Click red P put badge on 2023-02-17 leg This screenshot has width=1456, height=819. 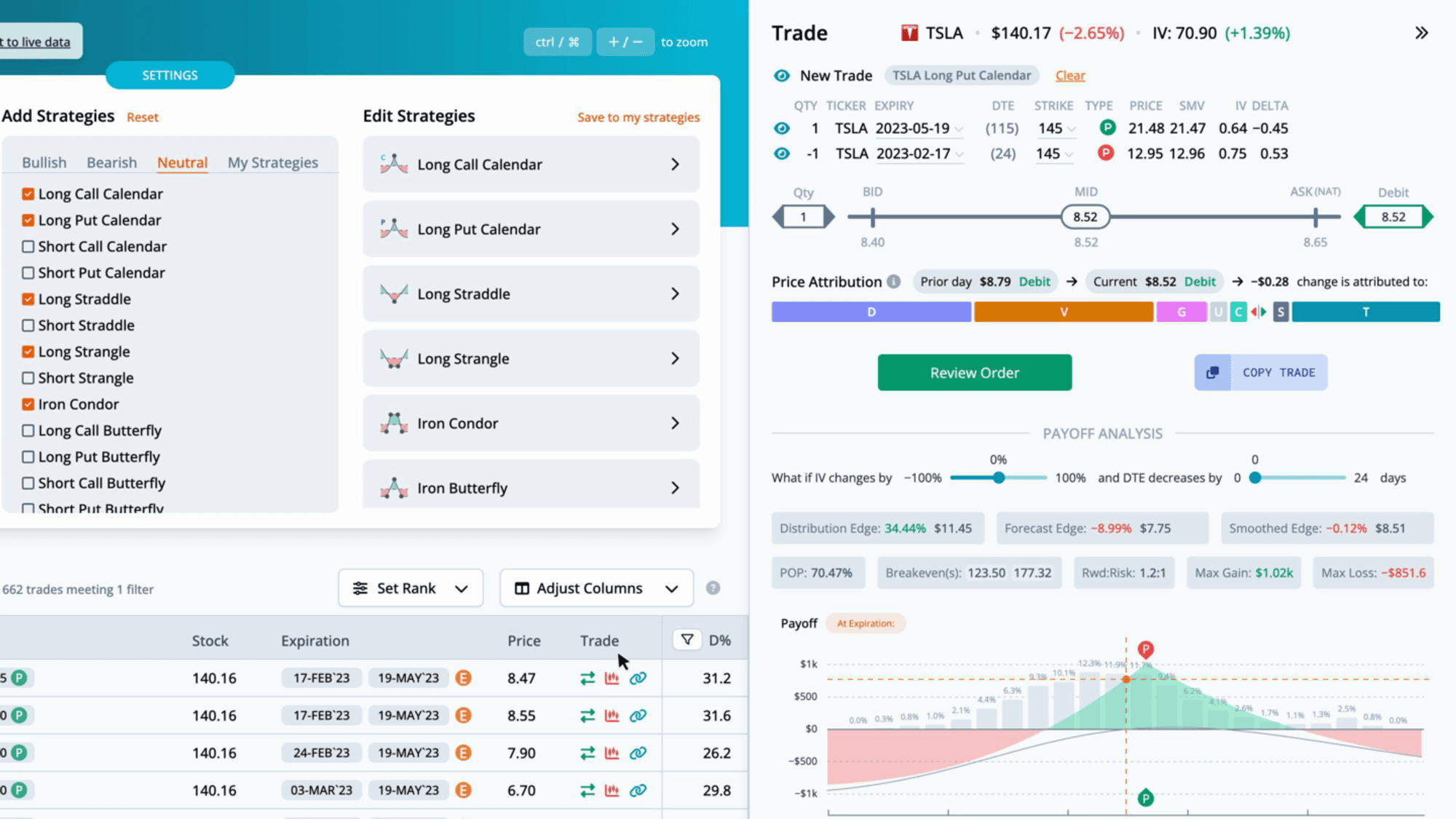point(1106,153)
